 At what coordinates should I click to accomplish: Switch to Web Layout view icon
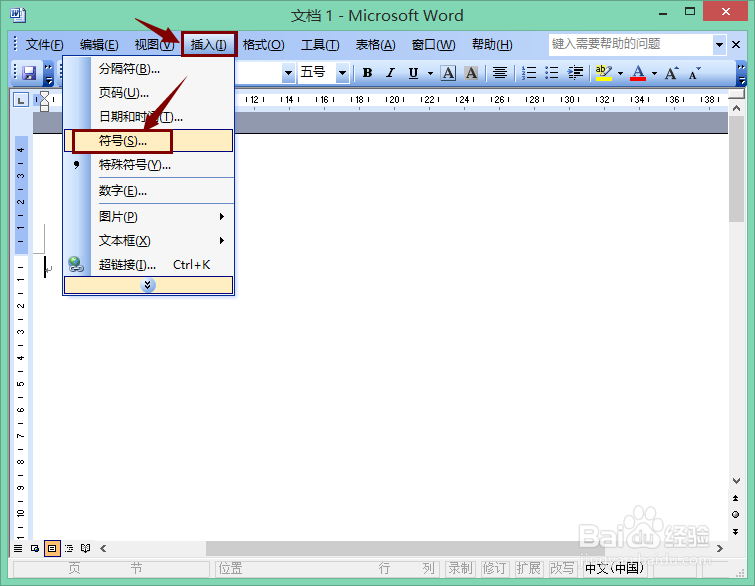point(35,548)
